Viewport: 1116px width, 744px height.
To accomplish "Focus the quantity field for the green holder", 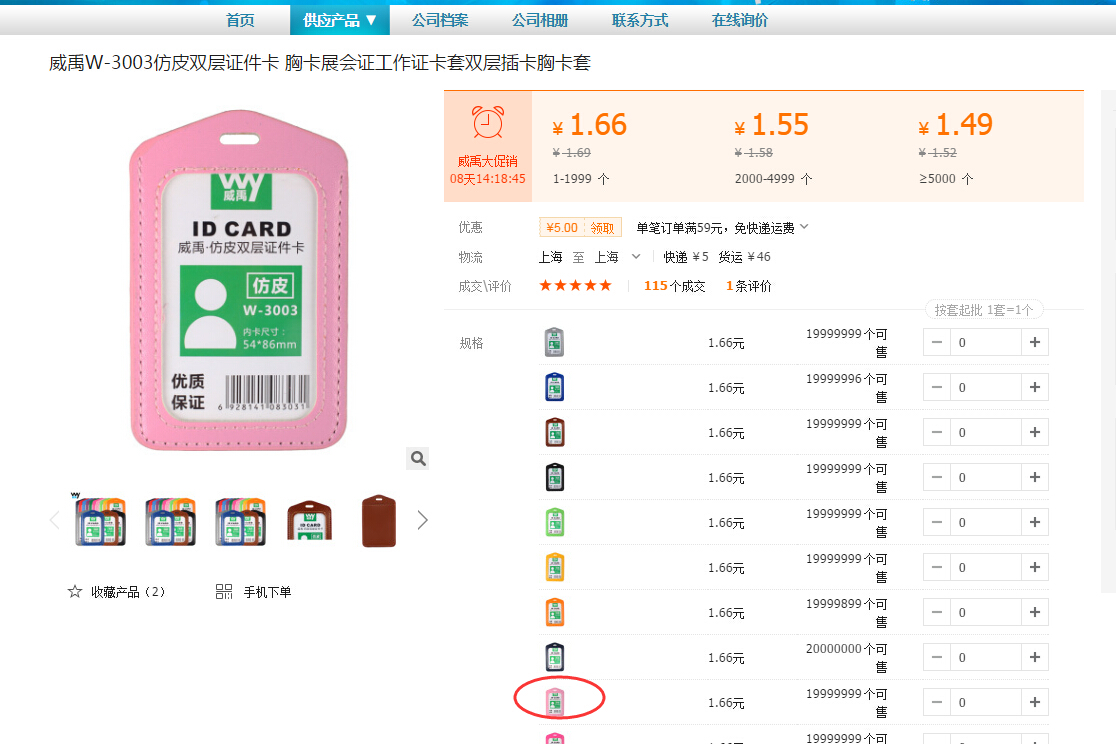I will (986, 522).
